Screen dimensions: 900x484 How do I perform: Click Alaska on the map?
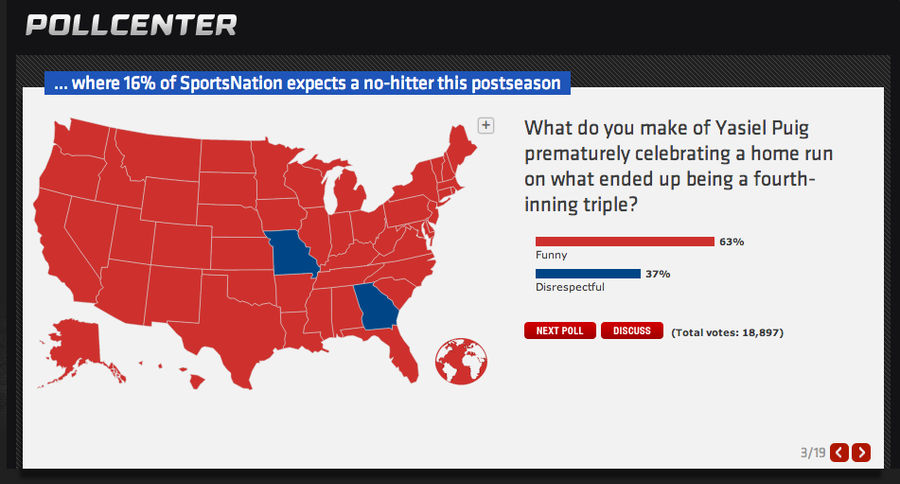75,350
